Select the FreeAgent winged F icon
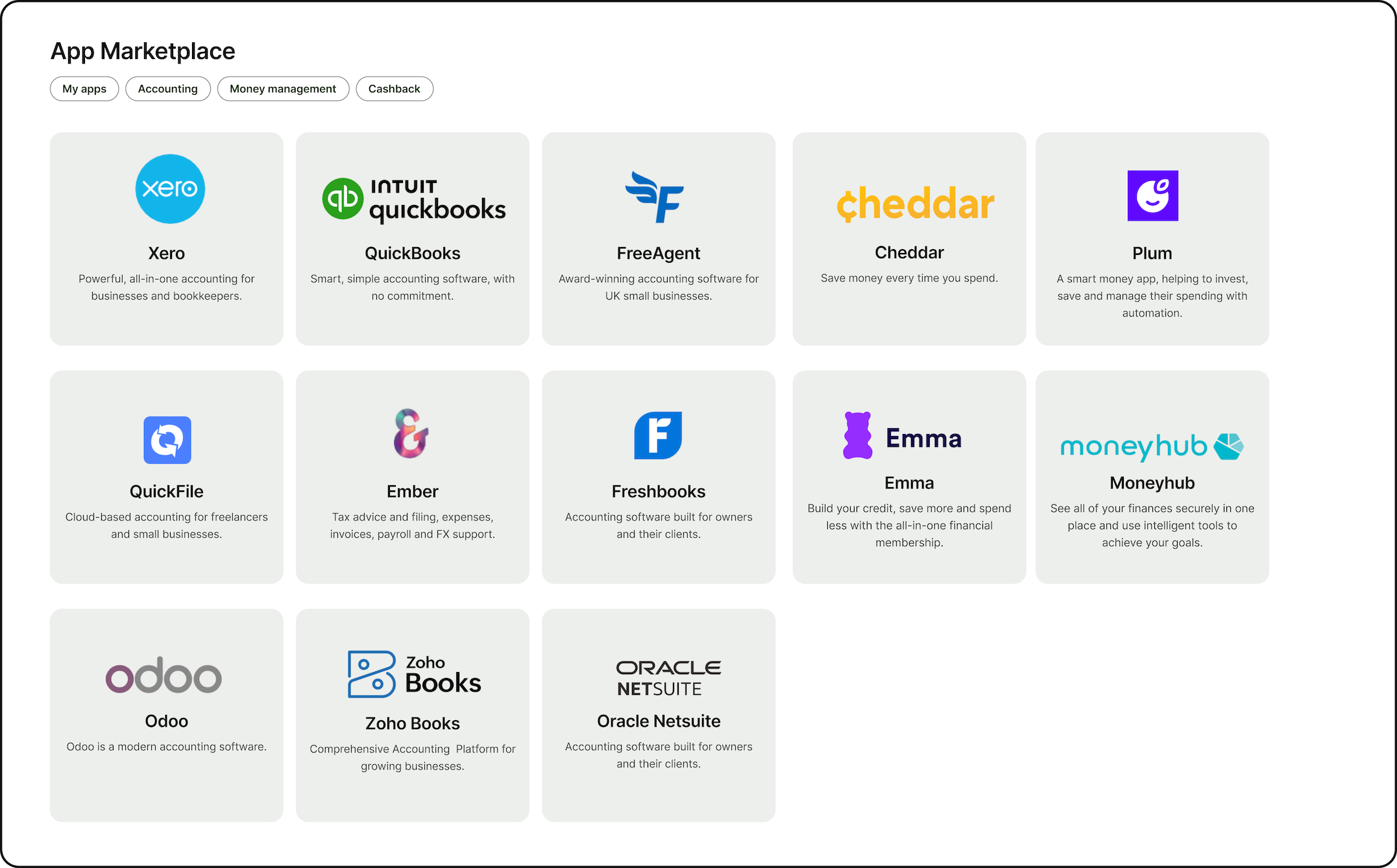The image size is (1397, 868). pyautogui.click(x=655, y=197)
